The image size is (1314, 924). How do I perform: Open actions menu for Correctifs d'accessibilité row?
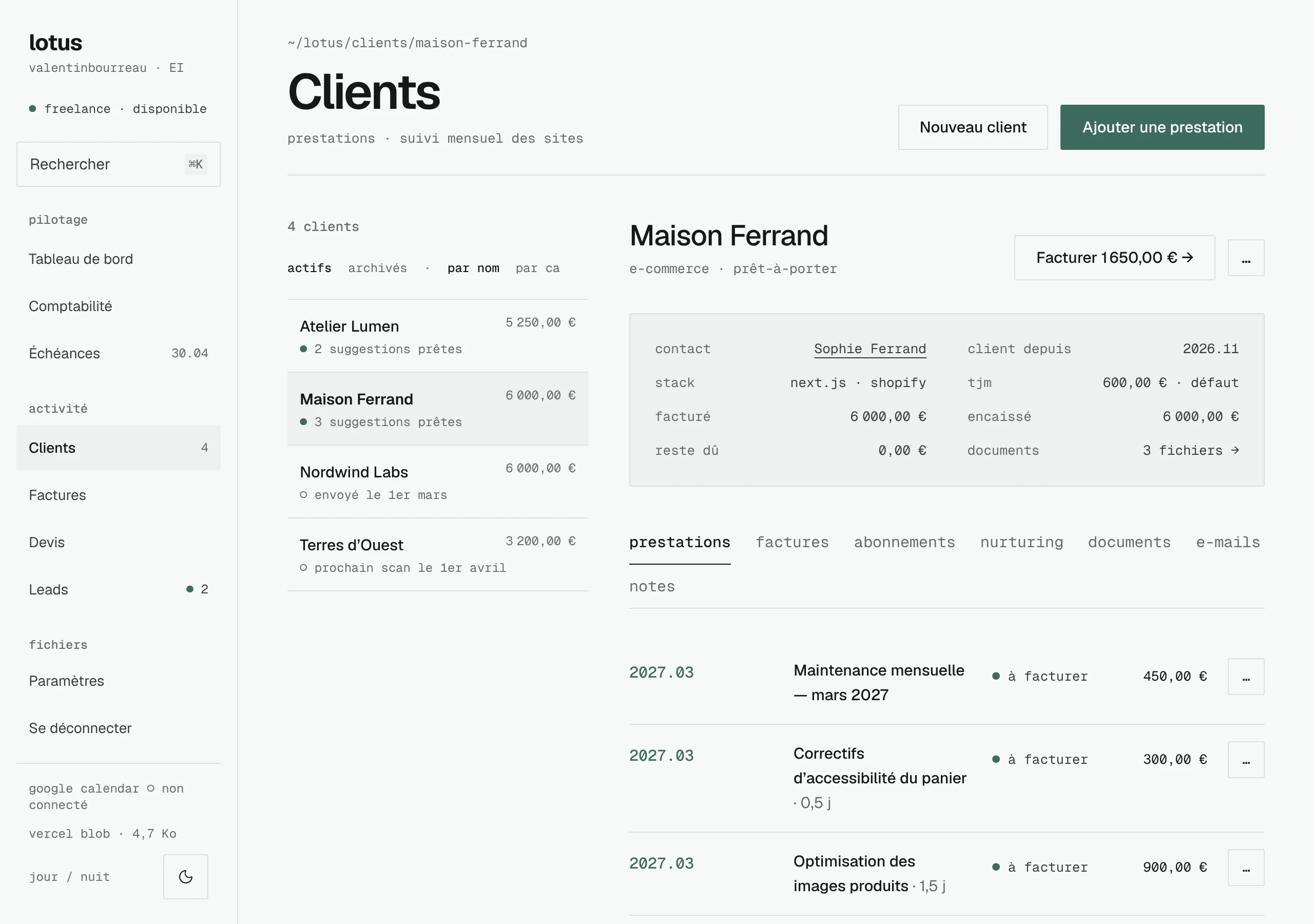(1246, 760)
